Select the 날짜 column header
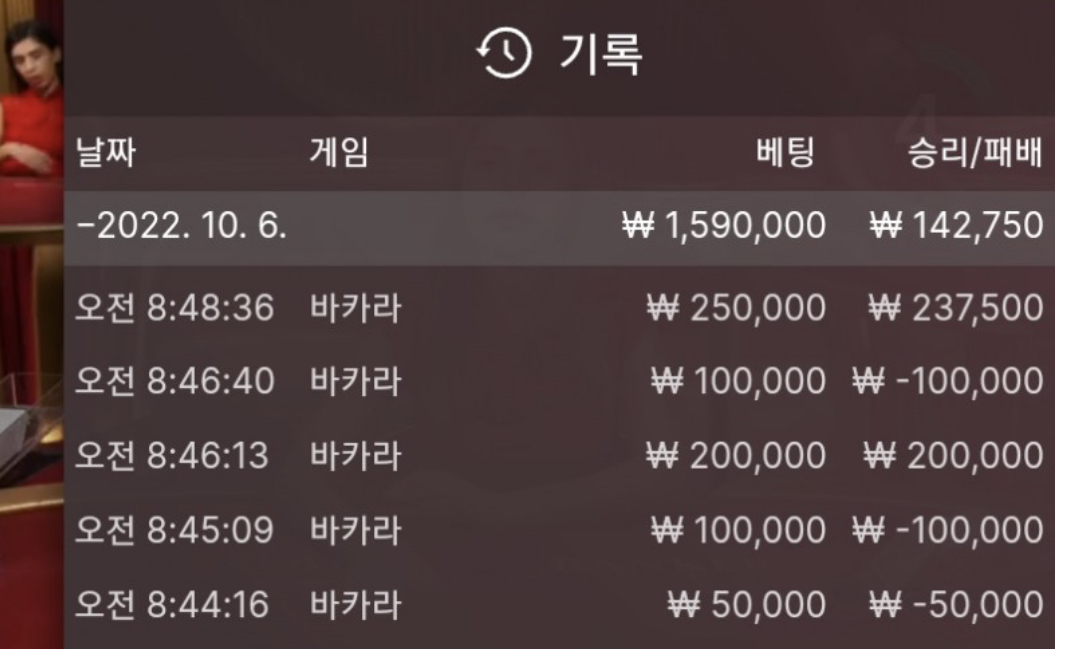 [105, 153]
